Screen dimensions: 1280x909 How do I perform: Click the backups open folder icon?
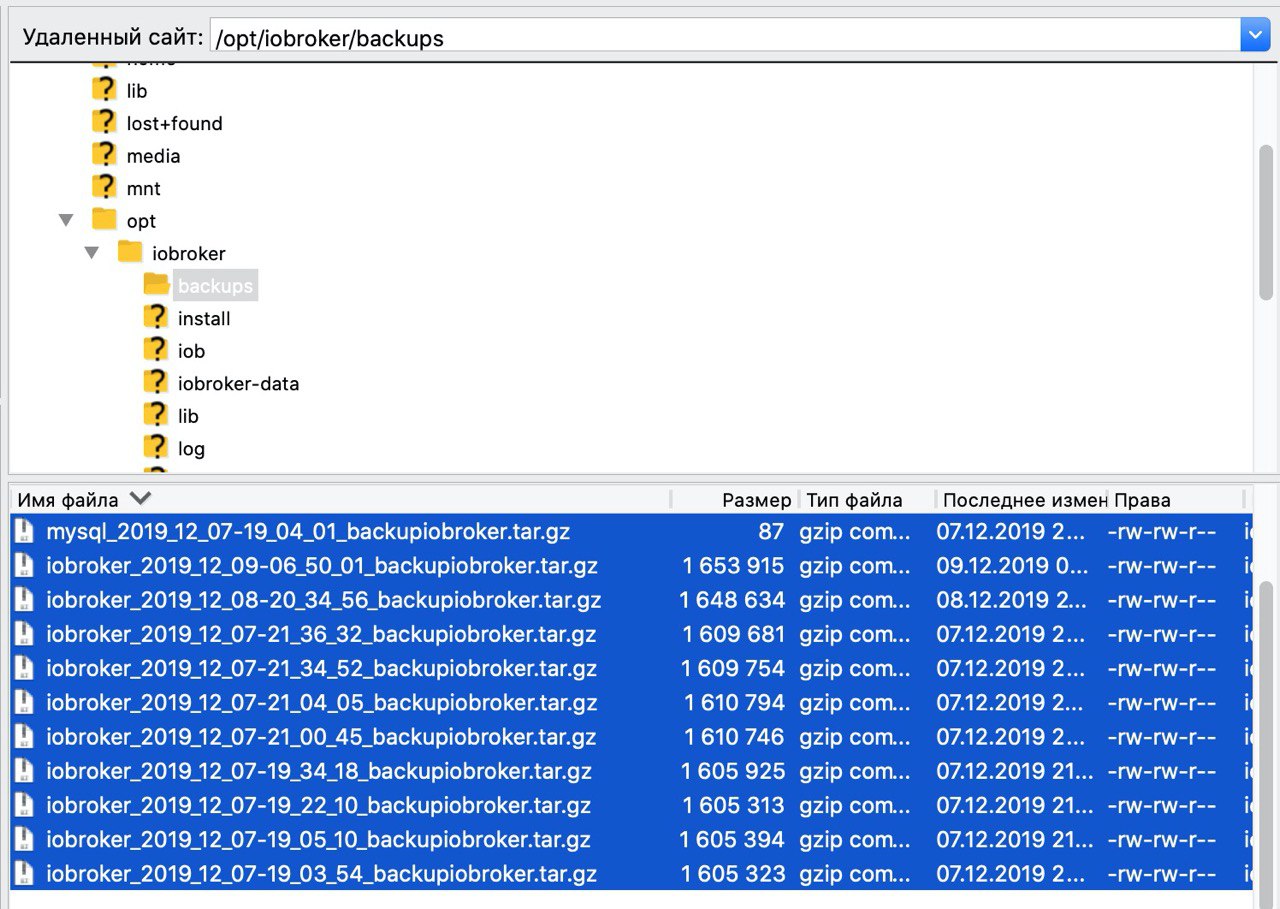point(156,285)
